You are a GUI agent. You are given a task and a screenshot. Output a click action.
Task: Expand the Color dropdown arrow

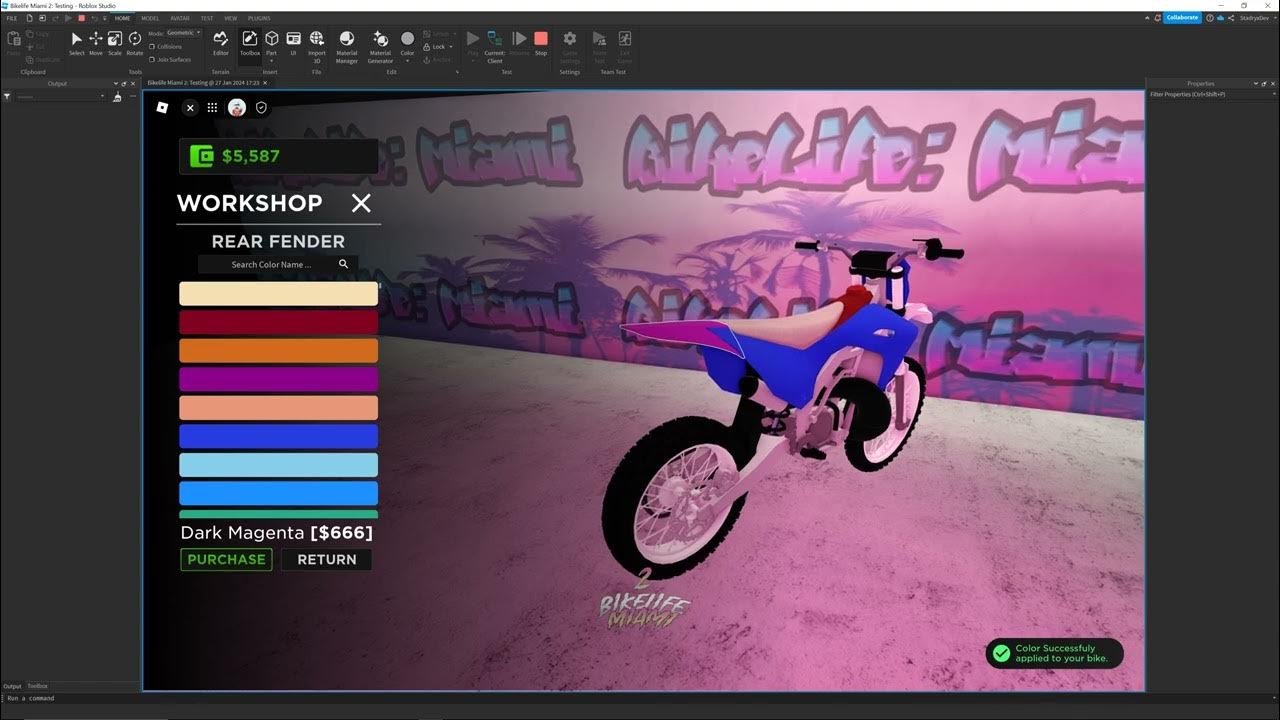(407, 59)
